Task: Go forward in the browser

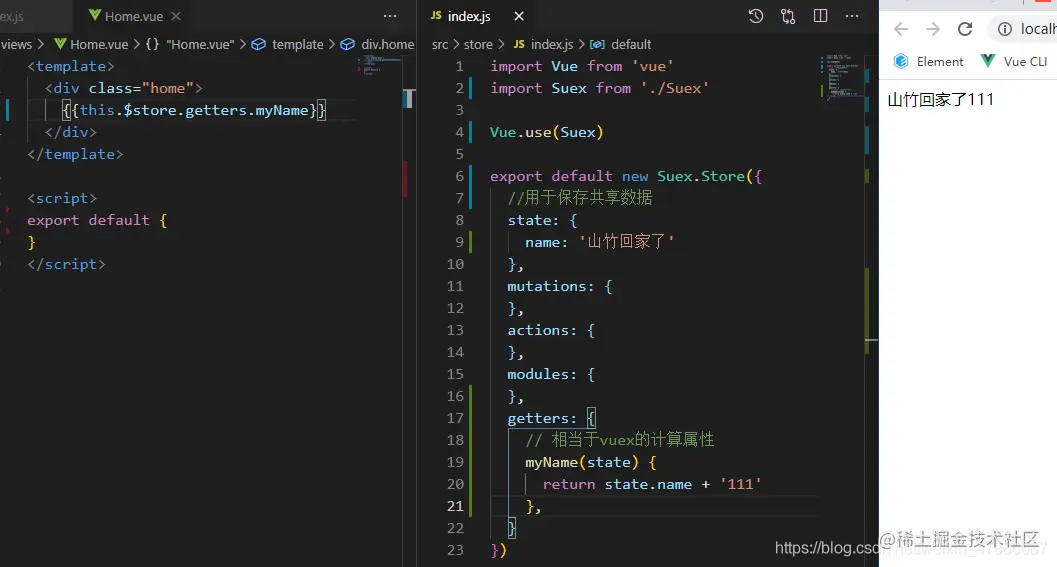Action: (933, 29)
